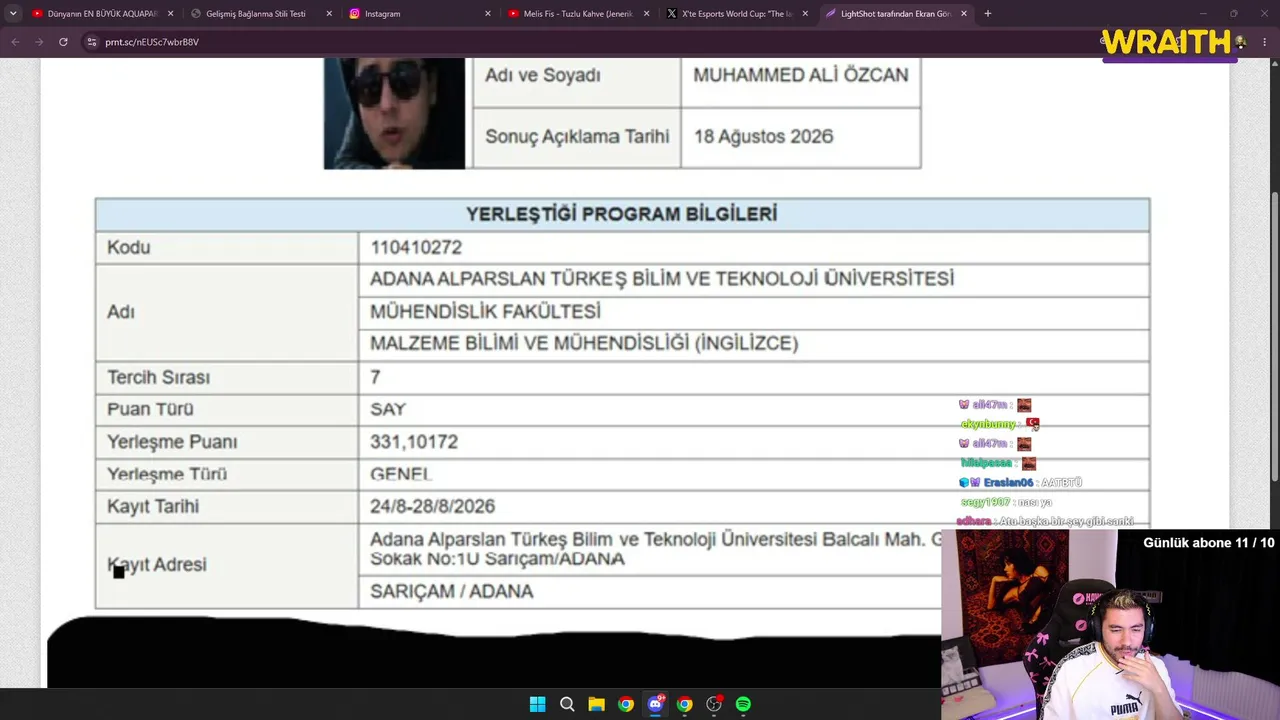This screenshot has width=1280, height=720.
Task: Close the Melis Fis YouTube tab
Action: pyautogui.click(x=646, y=14)
